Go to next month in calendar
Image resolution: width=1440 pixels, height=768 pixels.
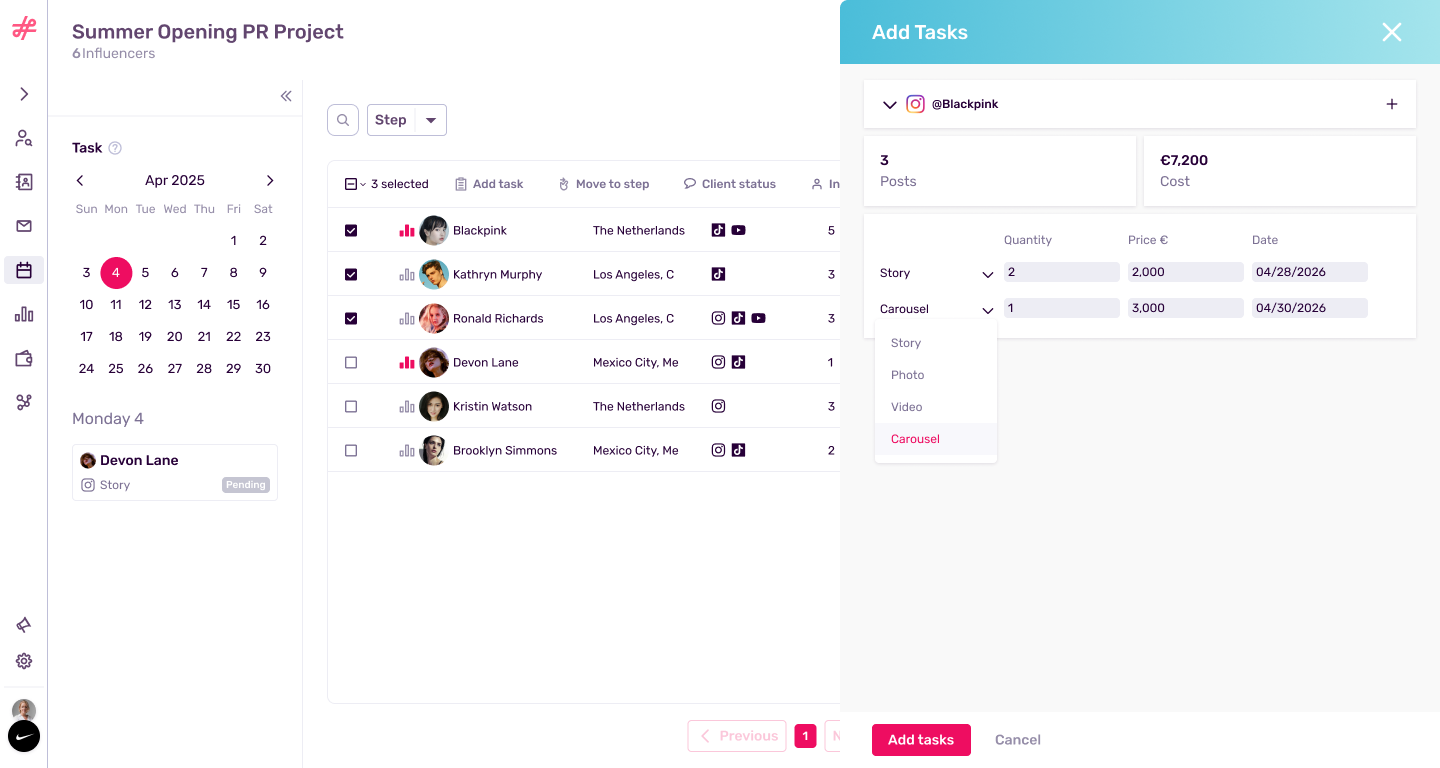[270, 180]
